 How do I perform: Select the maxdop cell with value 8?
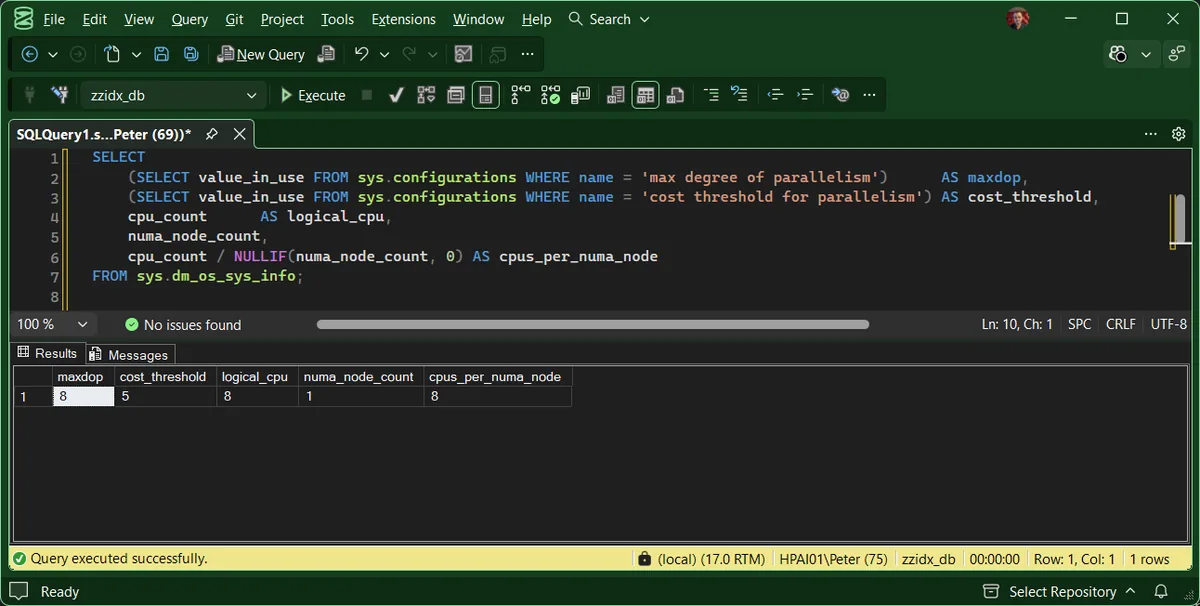[84, 396]
